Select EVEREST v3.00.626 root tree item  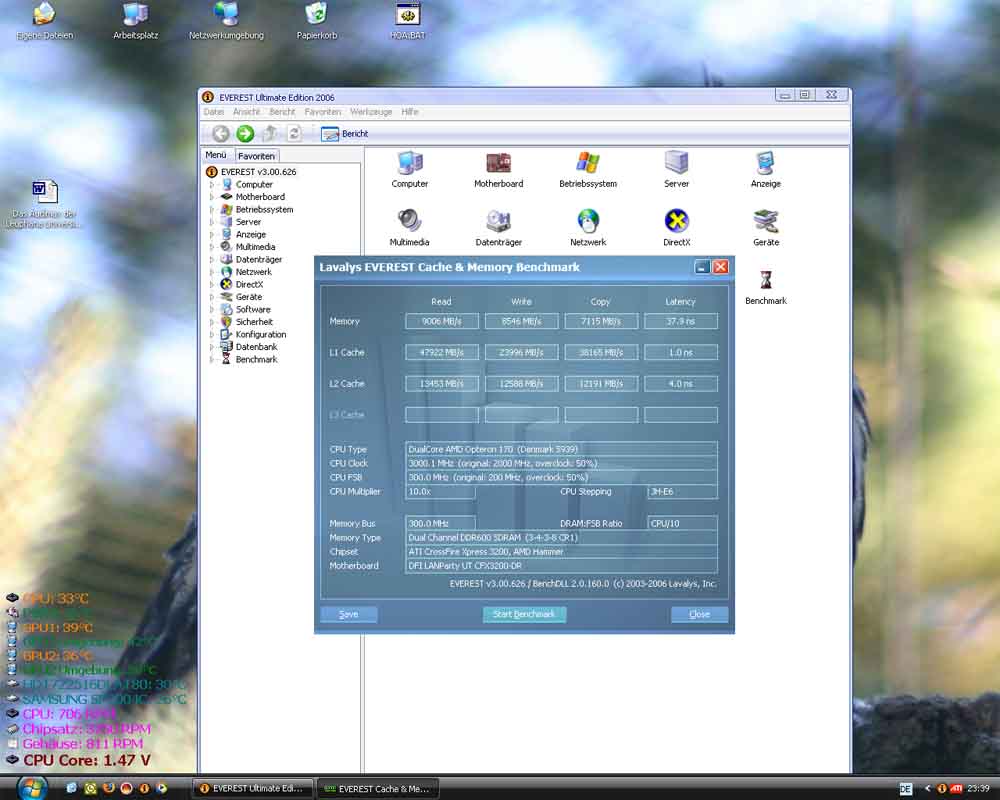(258, 172)
